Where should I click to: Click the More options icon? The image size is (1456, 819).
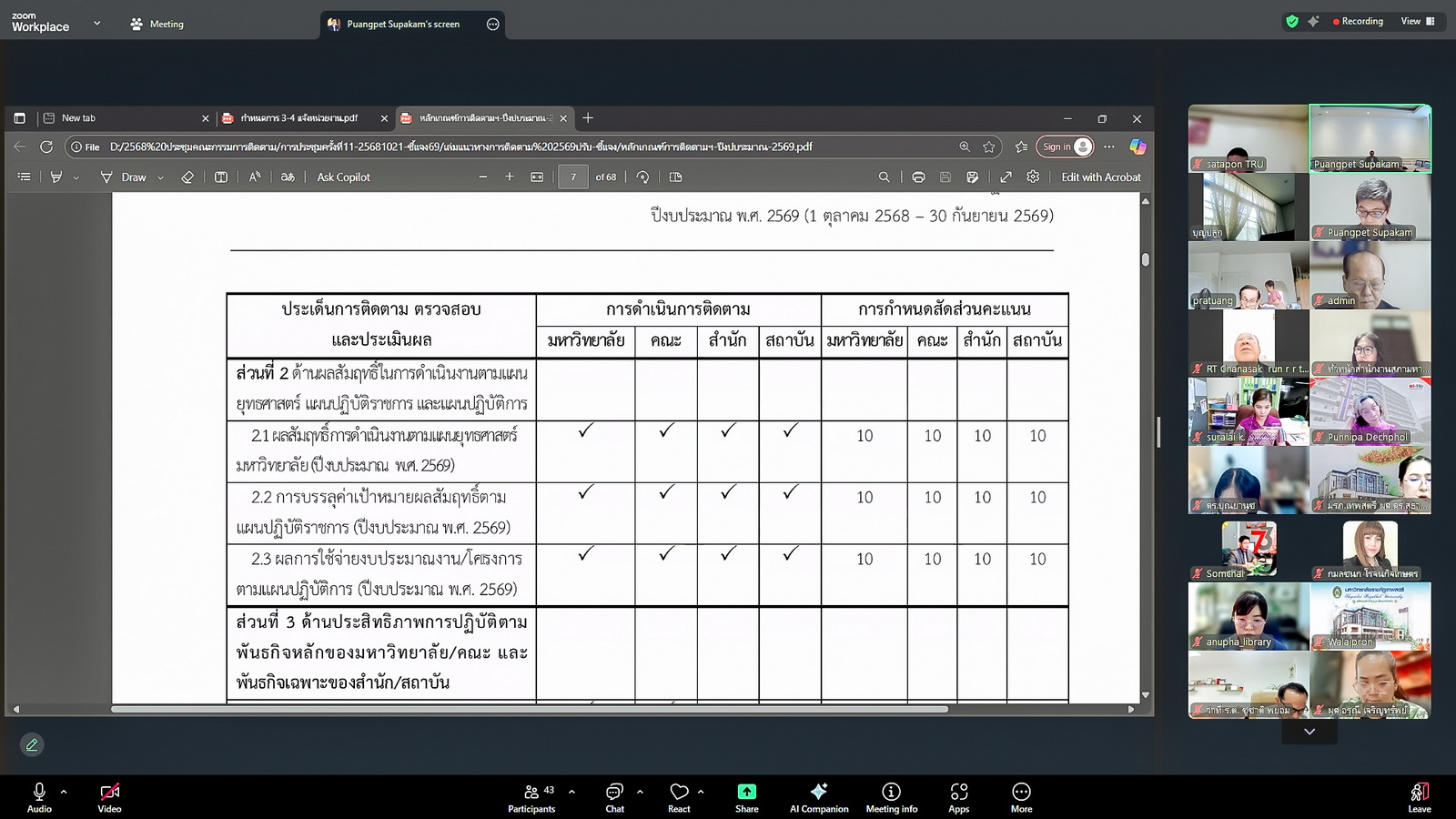[1021, 796]
